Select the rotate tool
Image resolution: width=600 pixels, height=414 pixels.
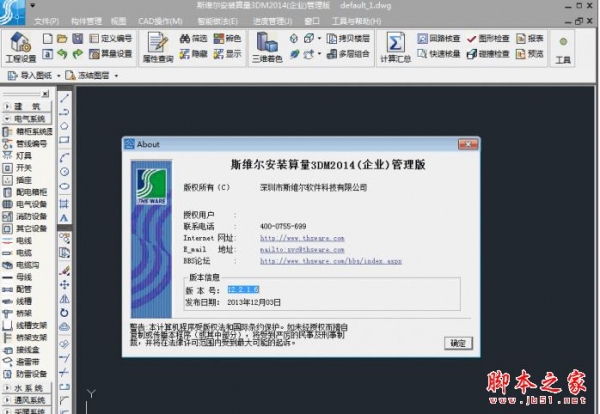64,313
